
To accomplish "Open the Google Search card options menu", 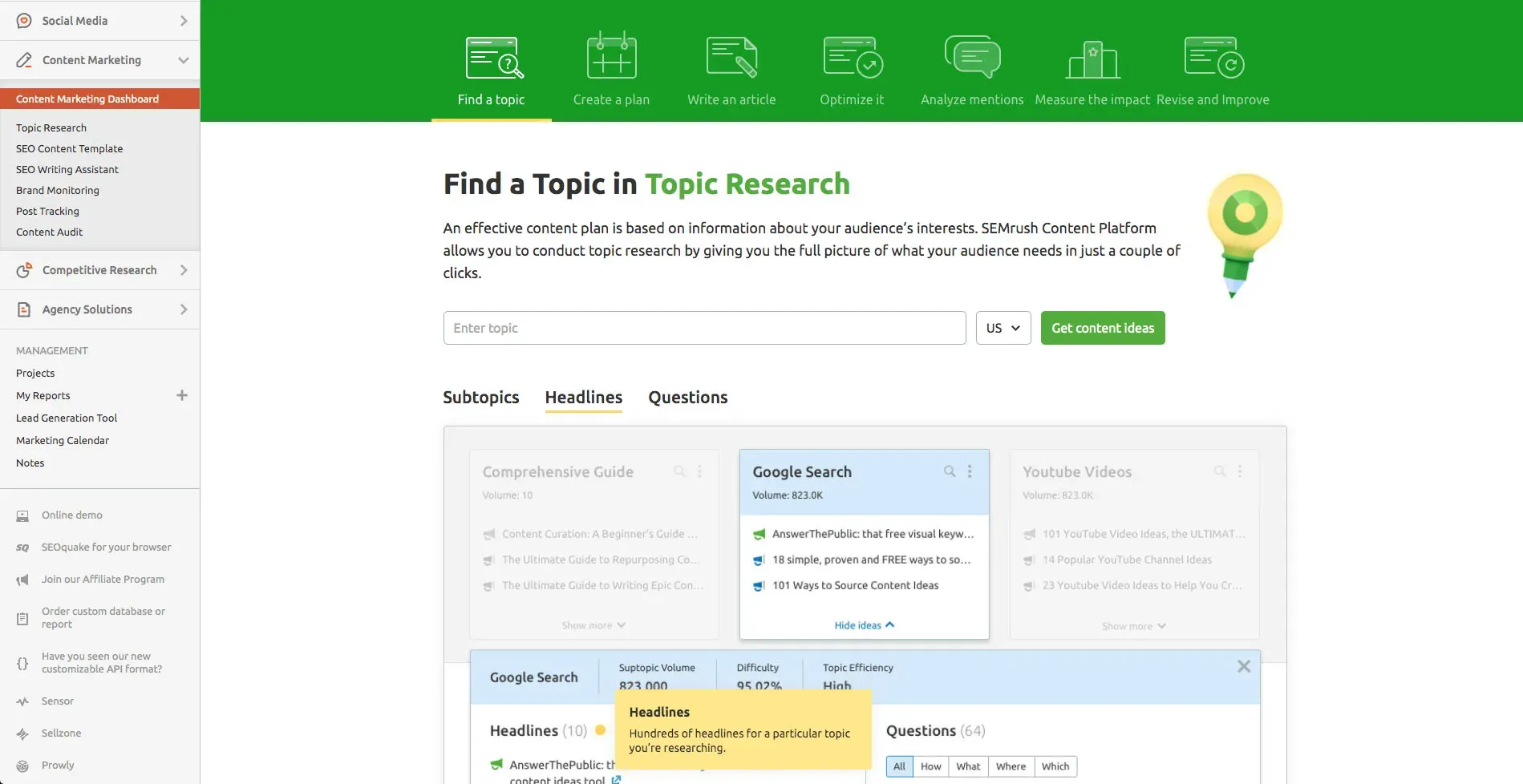I will point(970,471).
